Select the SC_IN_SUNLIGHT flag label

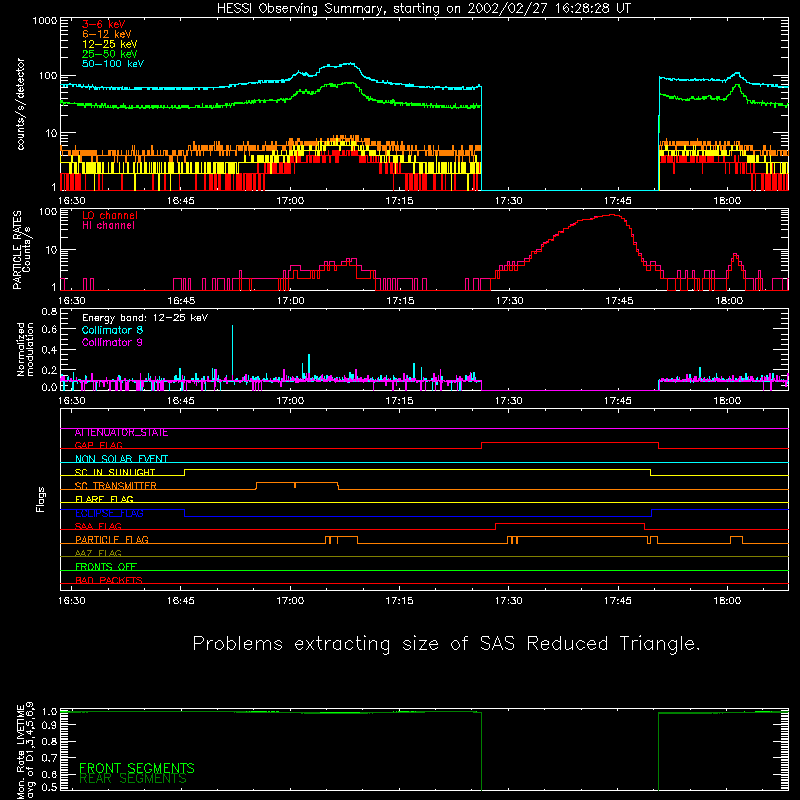(115, 472)
